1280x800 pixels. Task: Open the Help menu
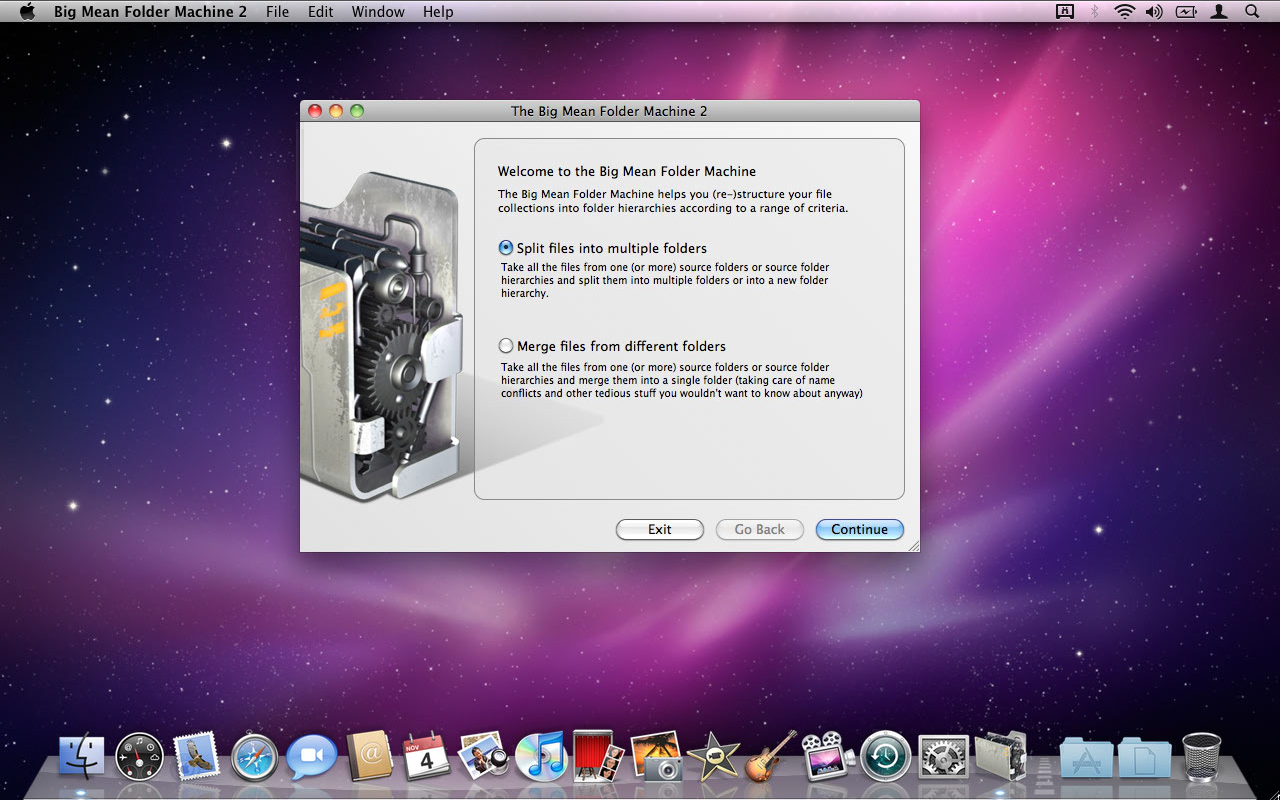438,12
